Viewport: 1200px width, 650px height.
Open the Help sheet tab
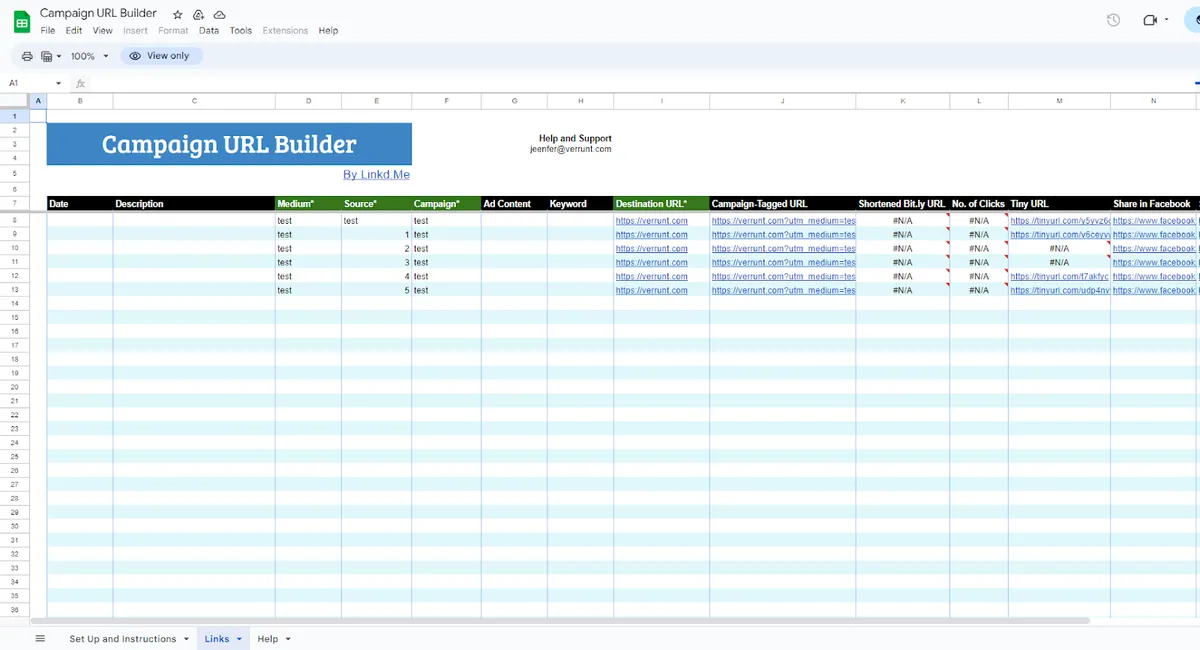(266, 638)
